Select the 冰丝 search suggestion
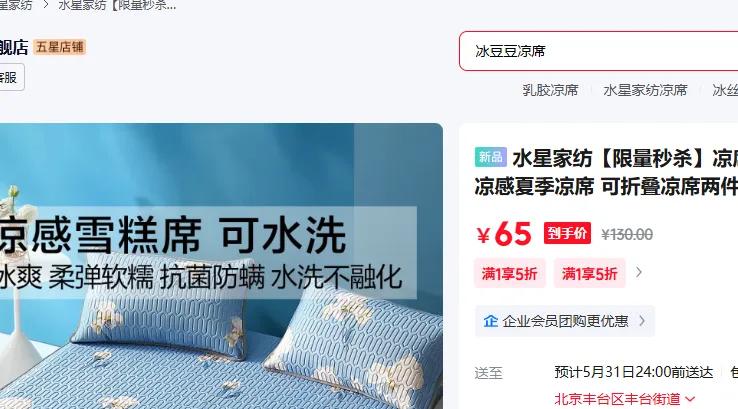The image size is (738, 409). pyautogui.click(x=725, y=90)
